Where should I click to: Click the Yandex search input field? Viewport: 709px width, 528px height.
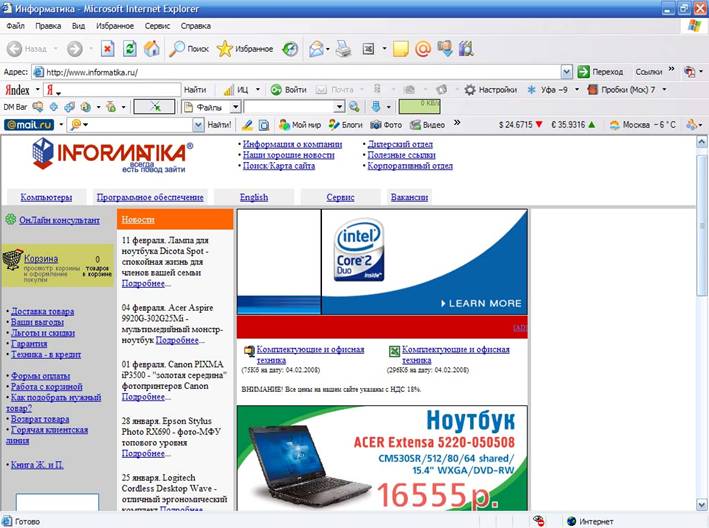coord(112,90)
